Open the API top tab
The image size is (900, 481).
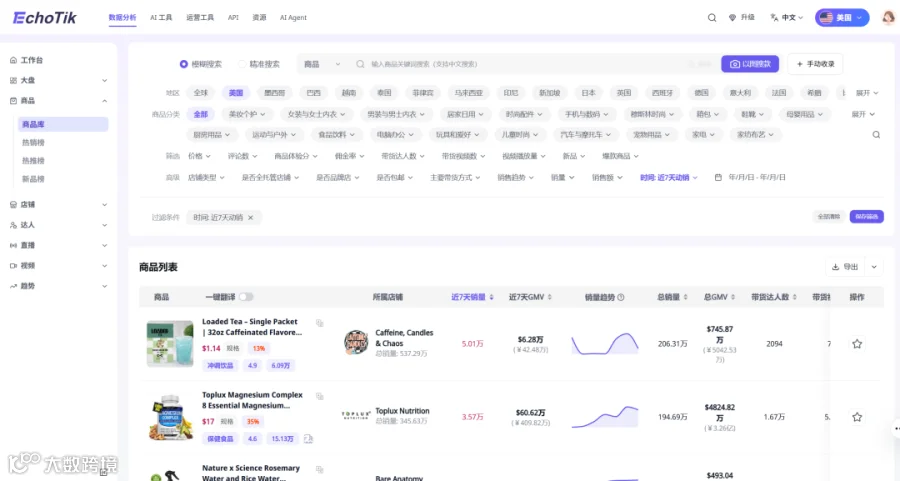pos(233,18)
